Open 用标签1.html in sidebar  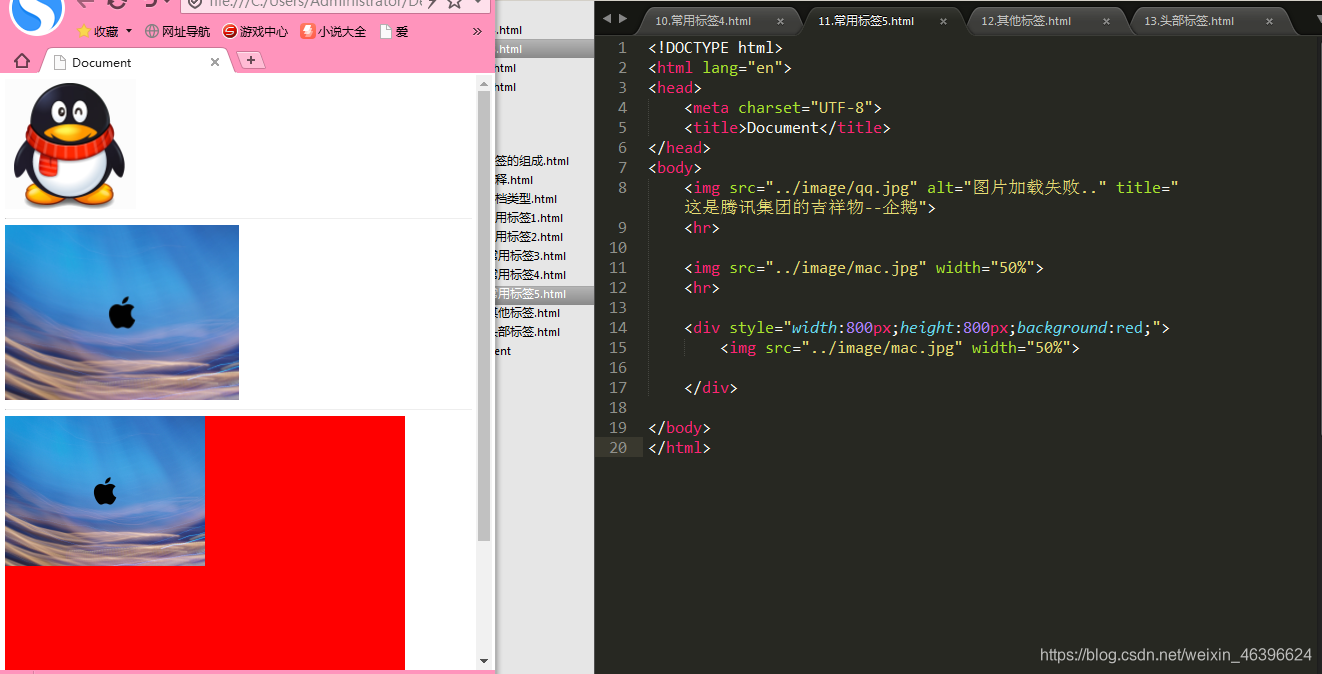tap(528, 218)
